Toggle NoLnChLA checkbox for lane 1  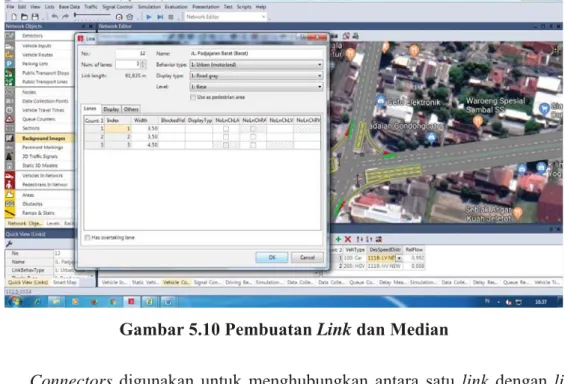(226, 129)
